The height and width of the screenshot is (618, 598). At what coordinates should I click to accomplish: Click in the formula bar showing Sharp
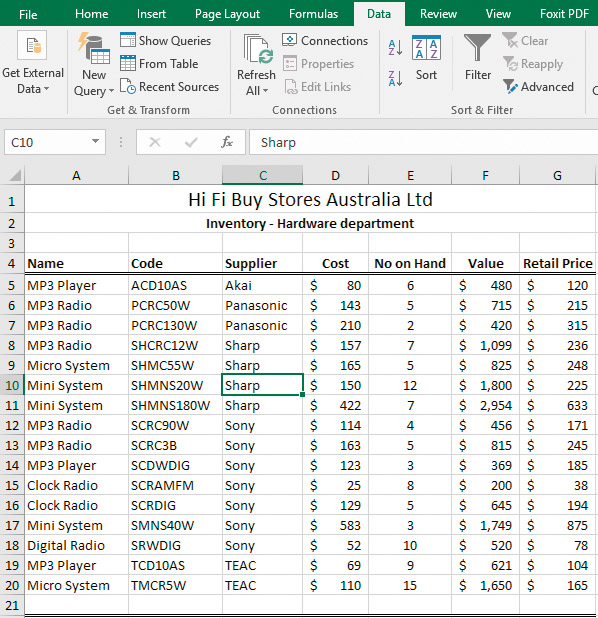coord(424,142)
